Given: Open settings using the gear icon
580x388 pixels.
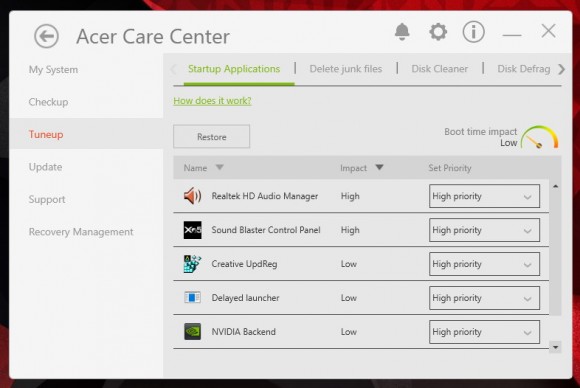Looking at the screenshot, I should point(438,32).
